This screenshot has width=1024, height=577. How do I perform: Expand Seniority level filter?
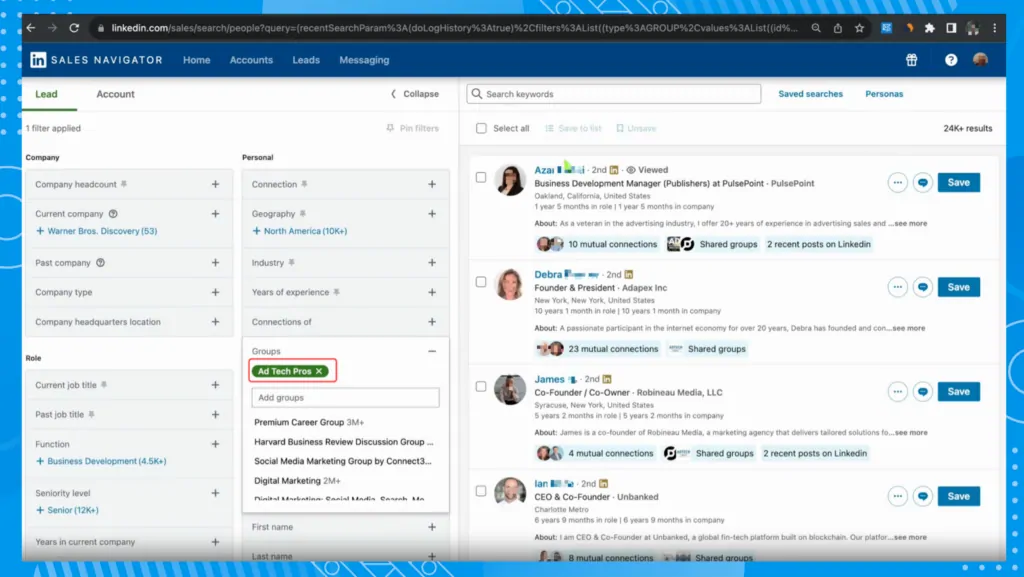(x=216, y=493)
